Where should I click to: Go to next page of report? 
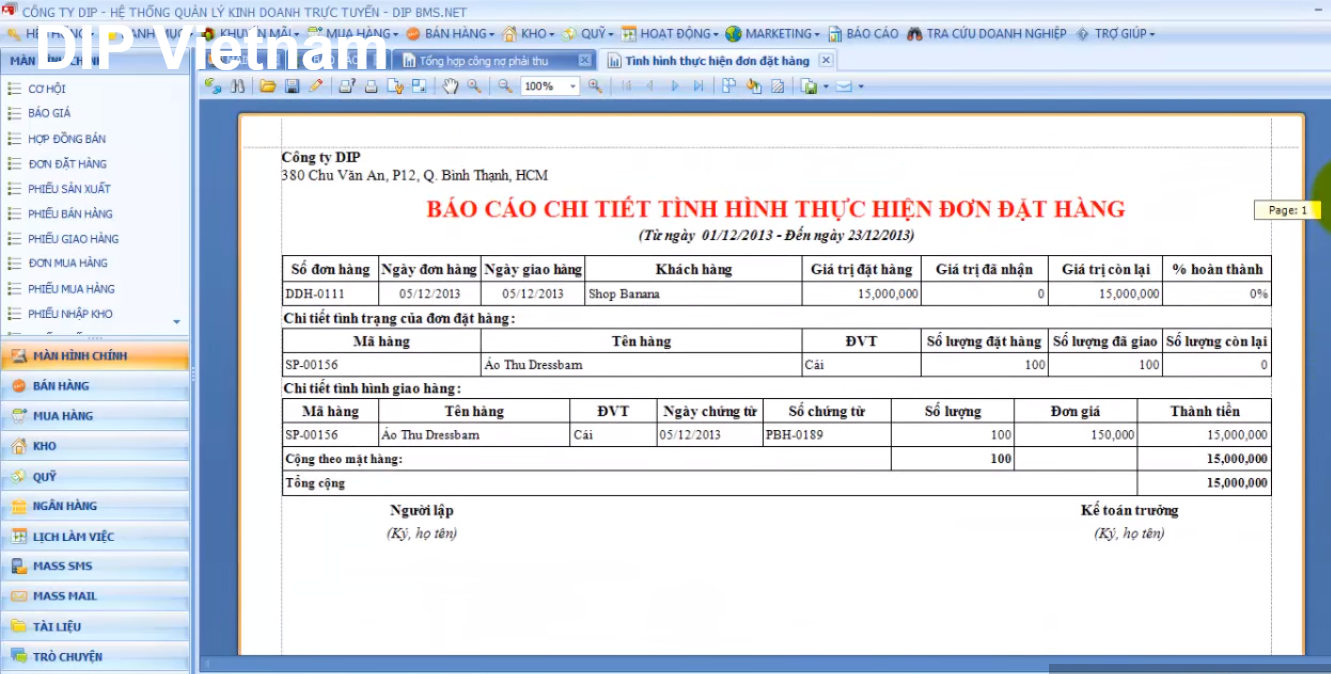point(674,86)
